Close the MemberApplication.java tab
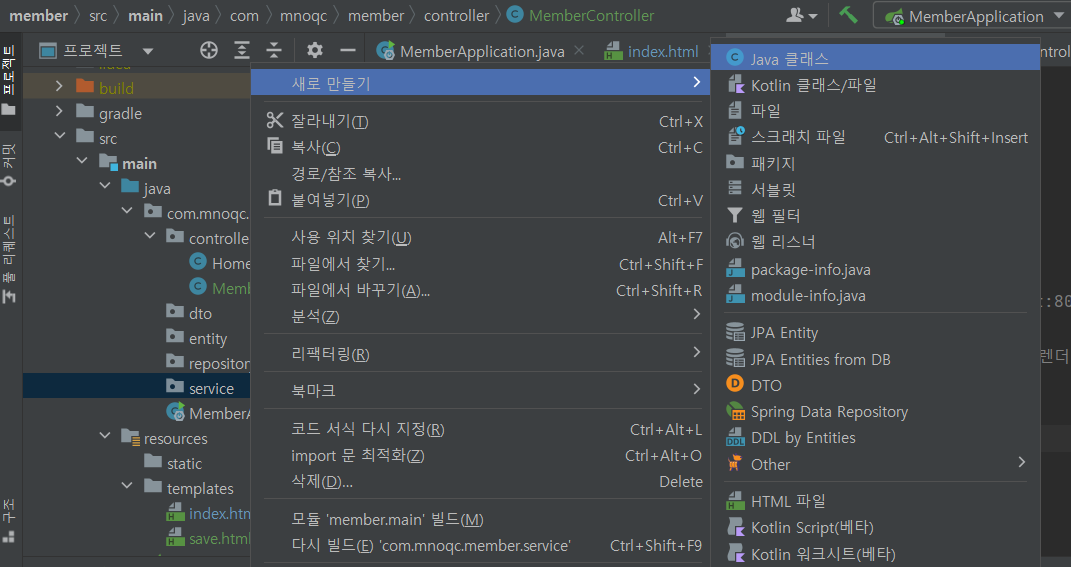 coord(579,50)
